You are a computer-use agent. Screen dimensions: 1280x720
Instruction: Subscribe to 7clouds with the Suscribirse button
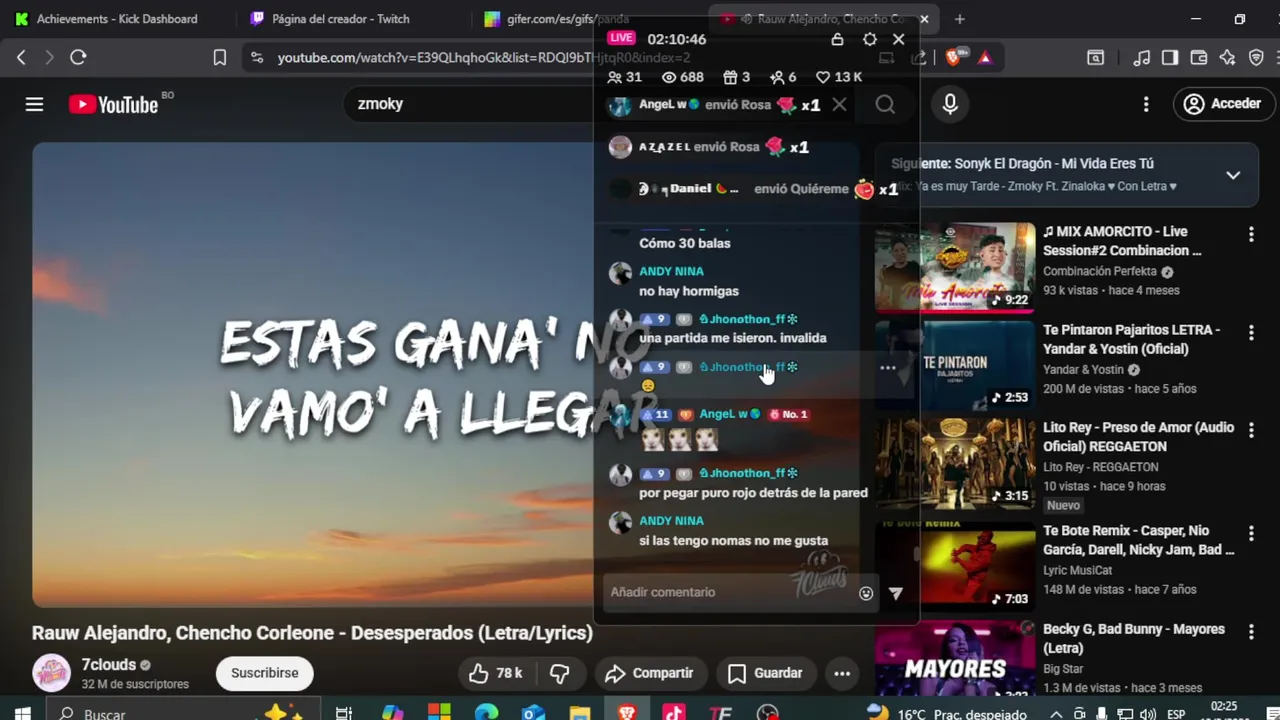point(264,673)
